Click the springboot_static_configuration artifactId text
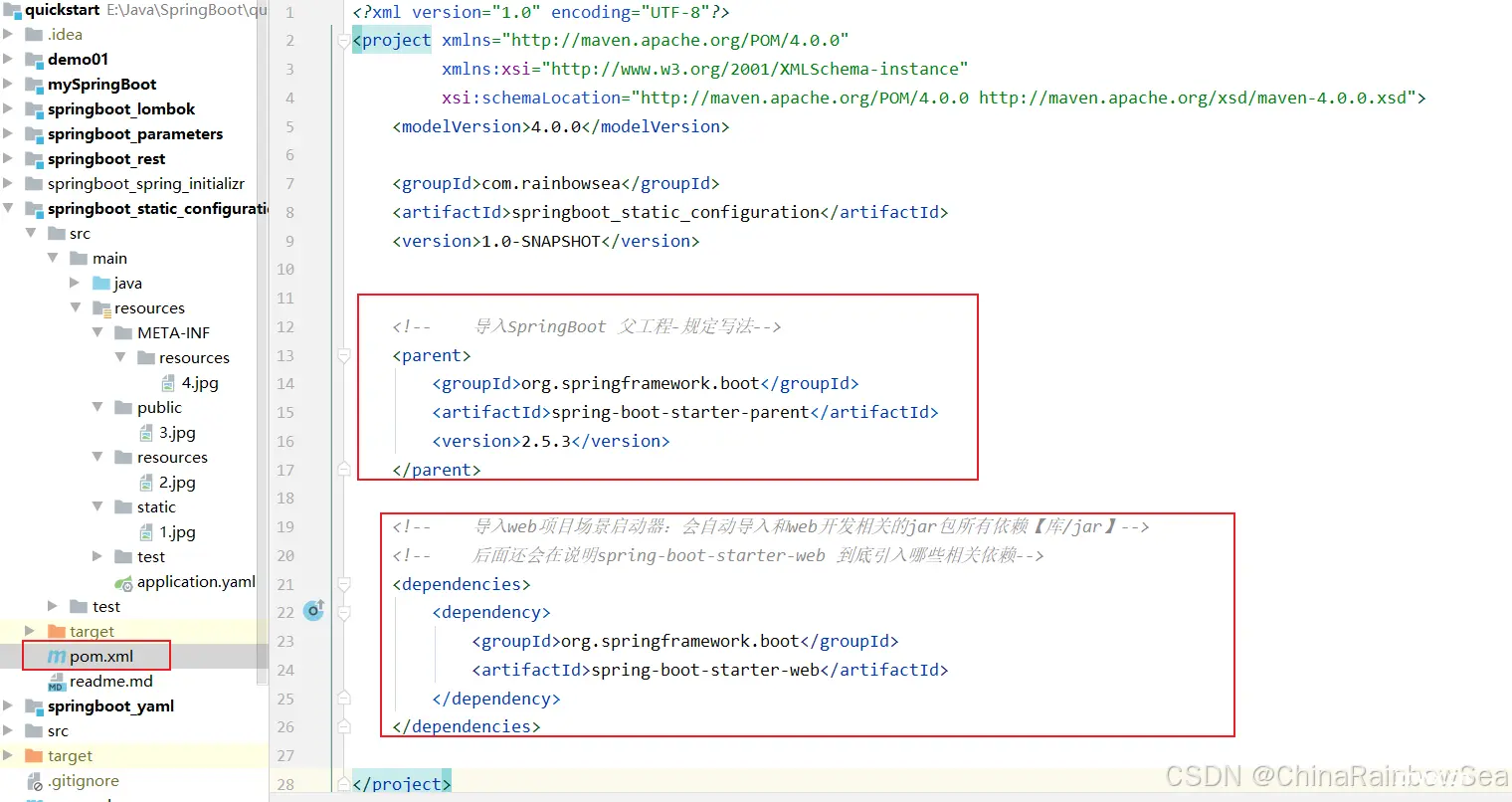The height and width of the screenshot is (802, 1512). 665,212
